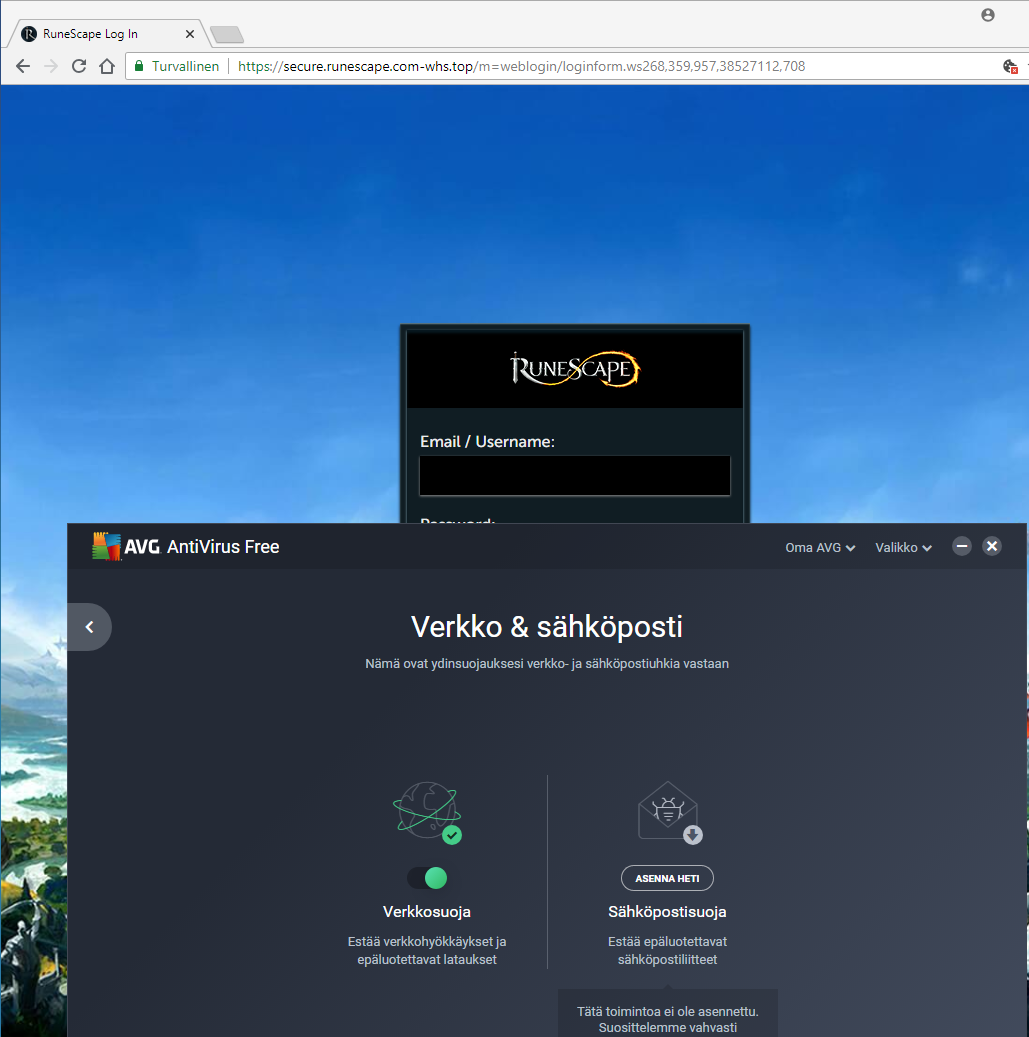Close the RuneScape Log In tab
Image resolution: width=1029 pixels, height=1037 pixels.
click(190, 34)
